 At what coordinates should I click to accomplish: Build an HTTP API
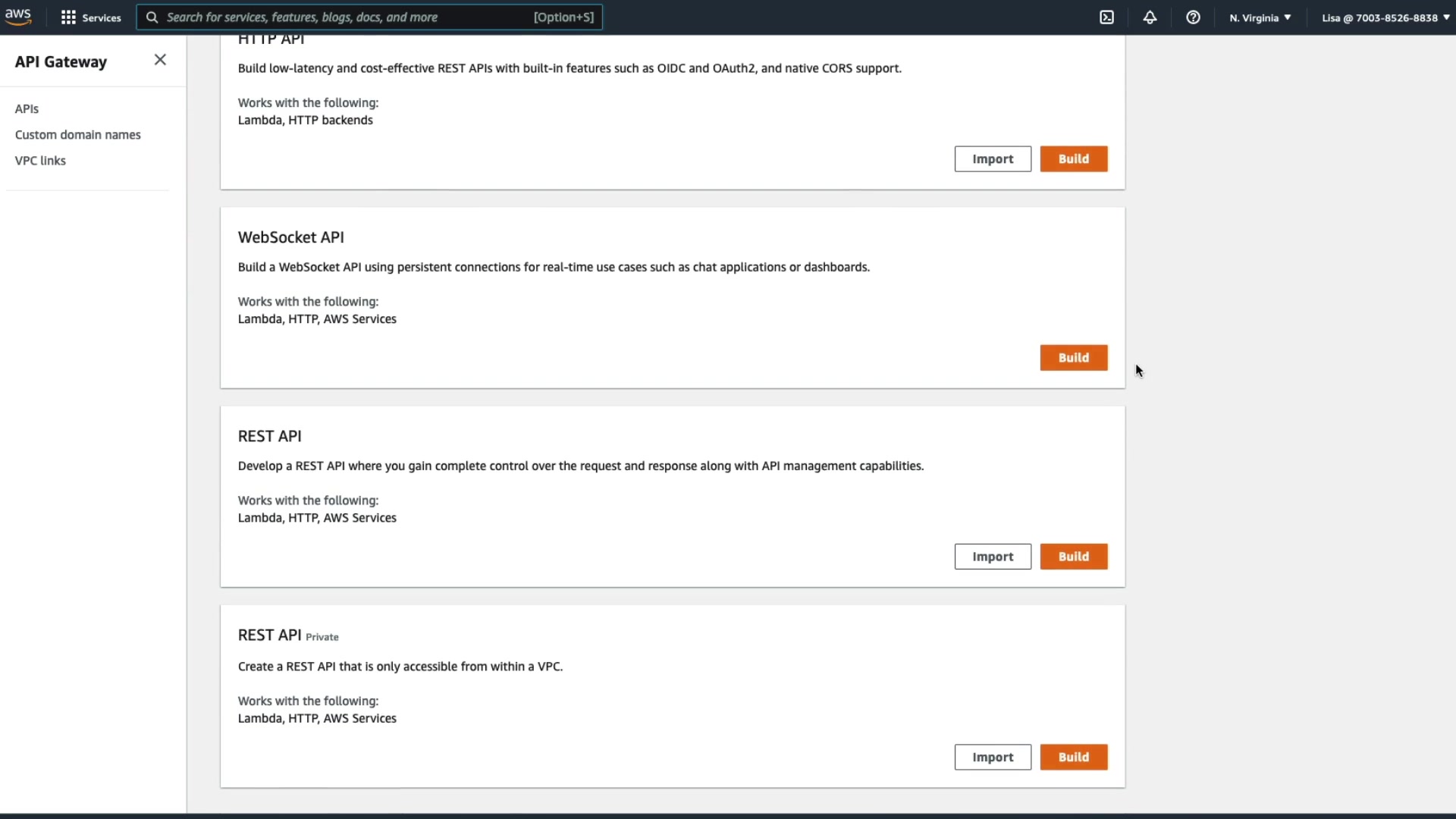click(1073, 158)
